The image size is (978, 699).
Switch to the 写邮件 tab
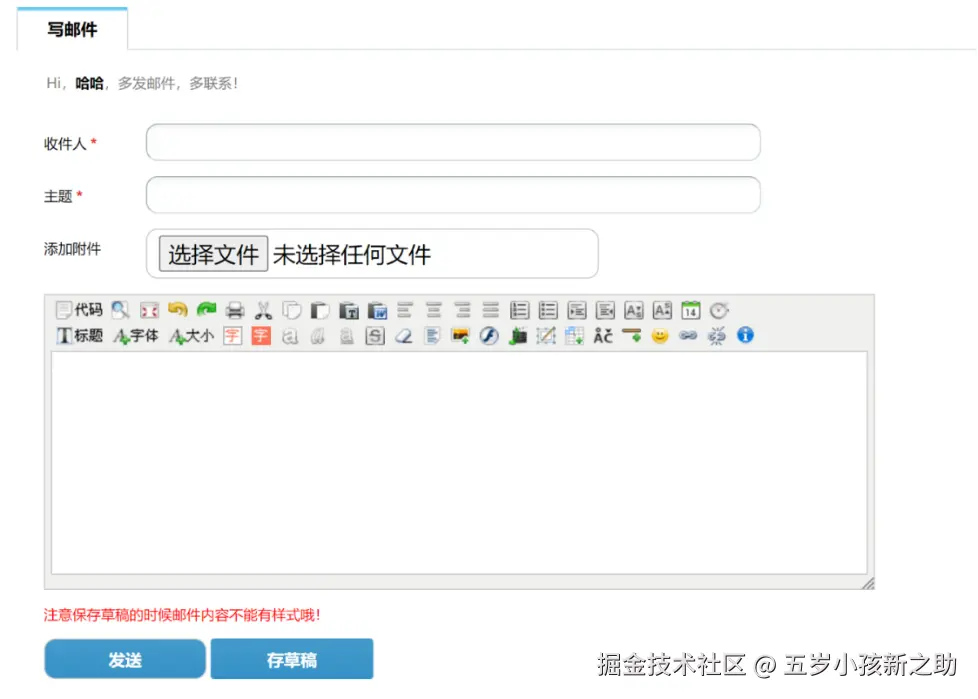click(72, 30)
